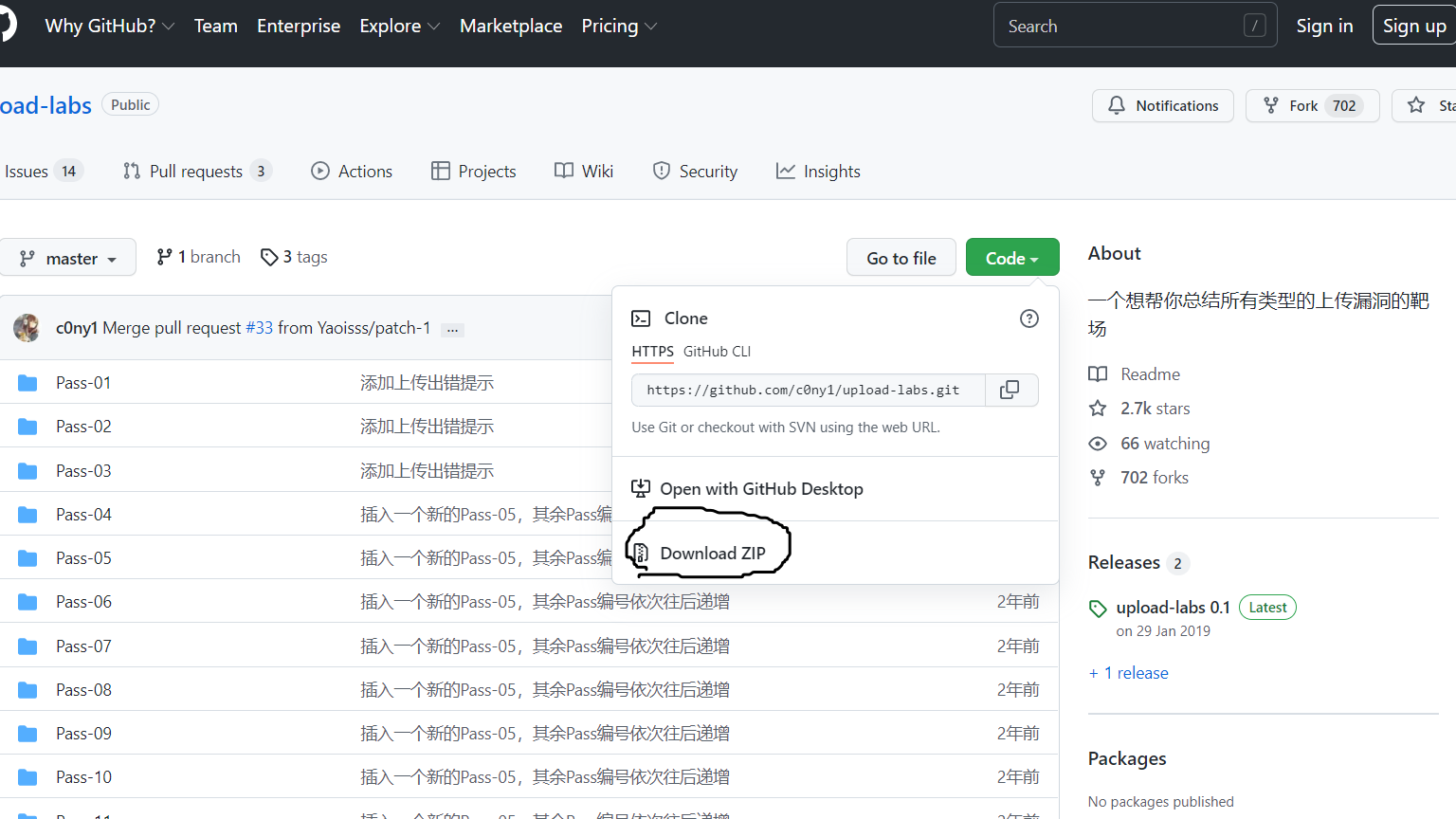Image resolution: width=1456 pixels, height=819 pixels.
Task: Go to Marketplace
Action: coord(511,27)
